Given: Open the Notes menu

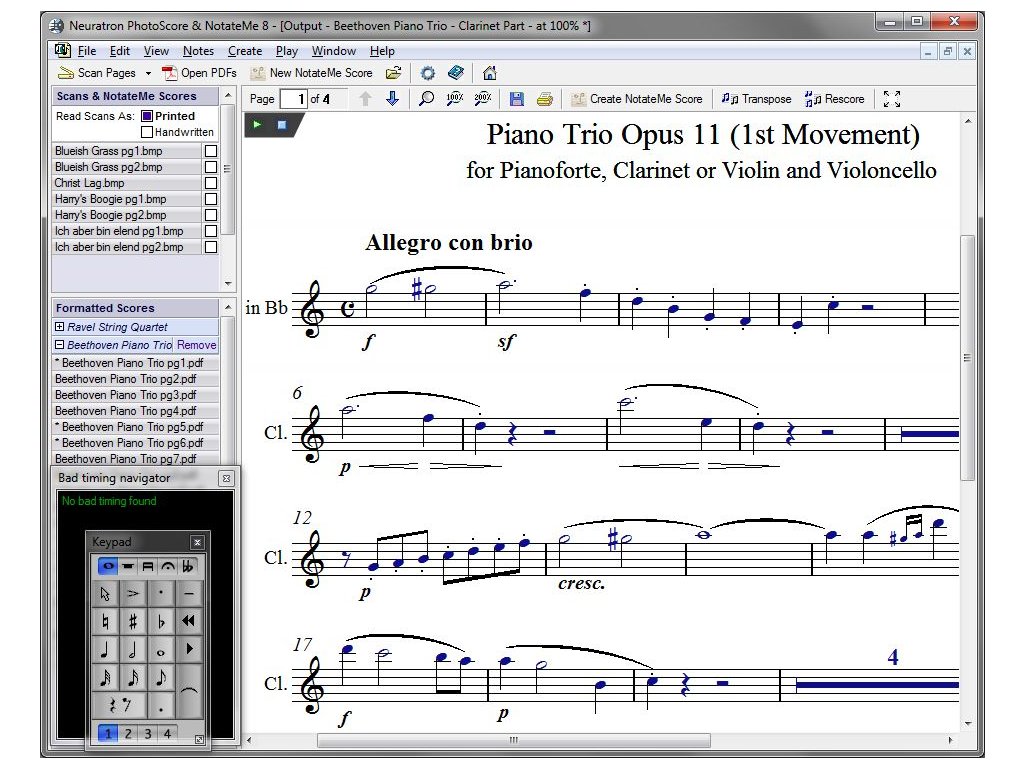Looking at the screenshot, I should point(199,51).
